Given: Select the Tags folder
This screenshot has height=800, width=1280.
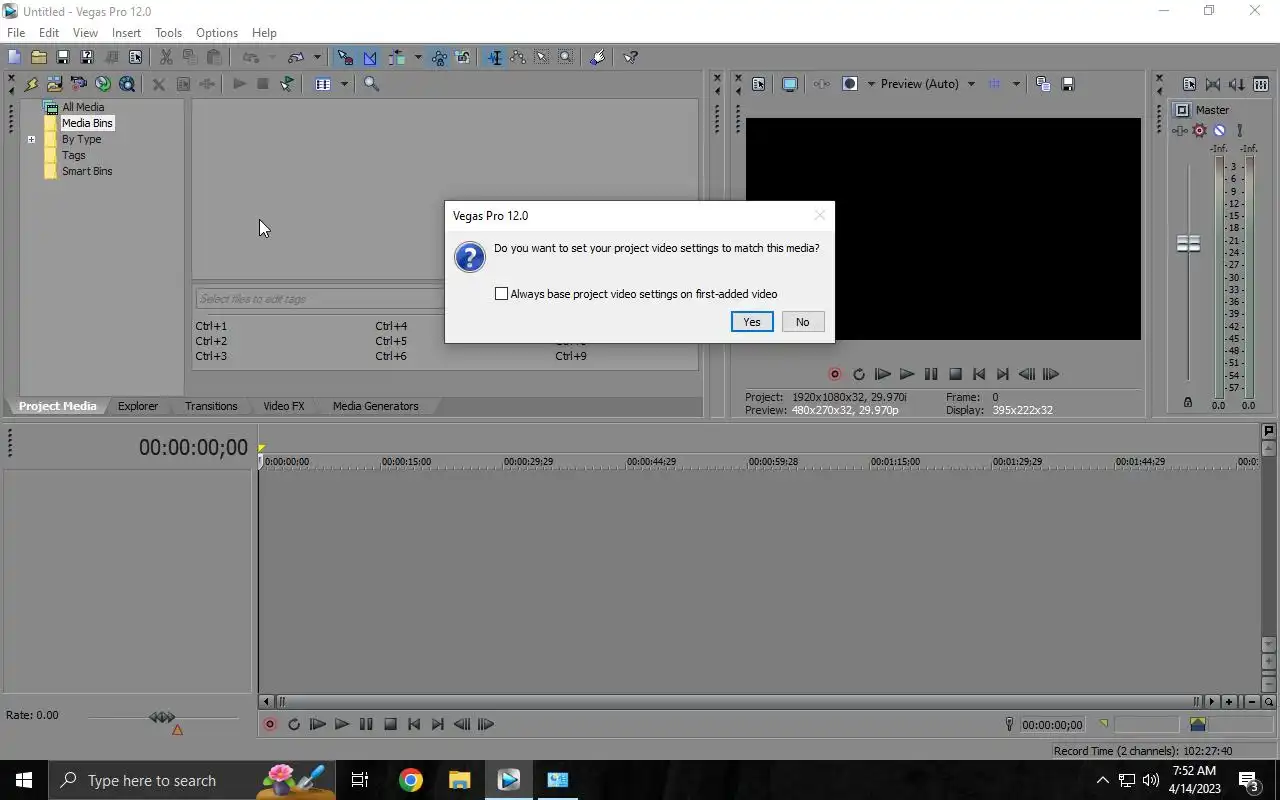Looking at the screenshot, I should pyautogui.click(x=73, y=155).
